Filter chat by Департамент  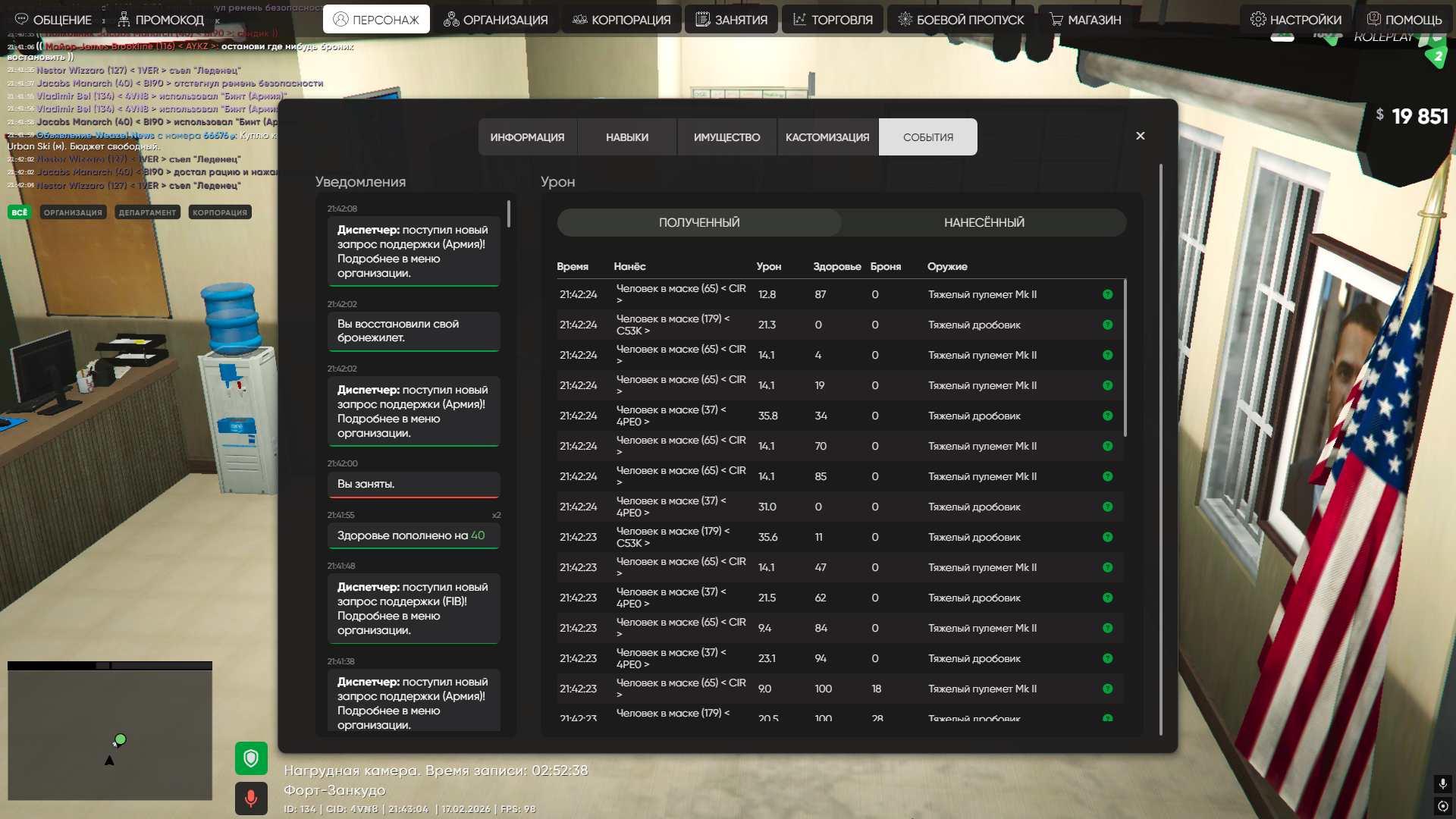pyautogui.click(x=147, y=212)
